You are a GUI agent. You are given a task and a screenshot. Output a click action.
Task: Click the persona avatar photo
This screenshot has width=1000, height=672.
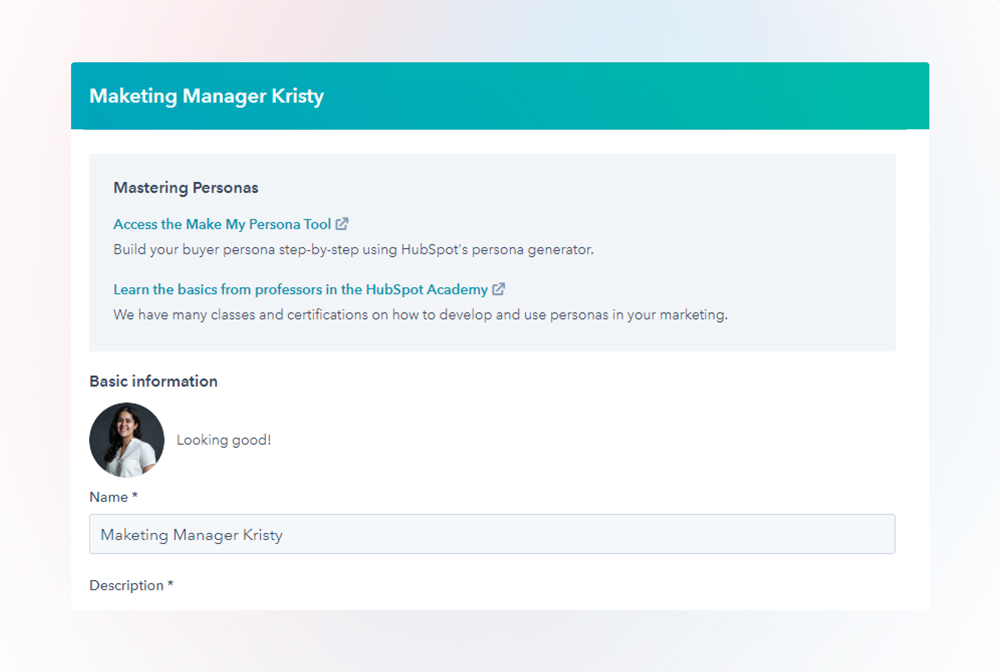(x=127, y=440)
